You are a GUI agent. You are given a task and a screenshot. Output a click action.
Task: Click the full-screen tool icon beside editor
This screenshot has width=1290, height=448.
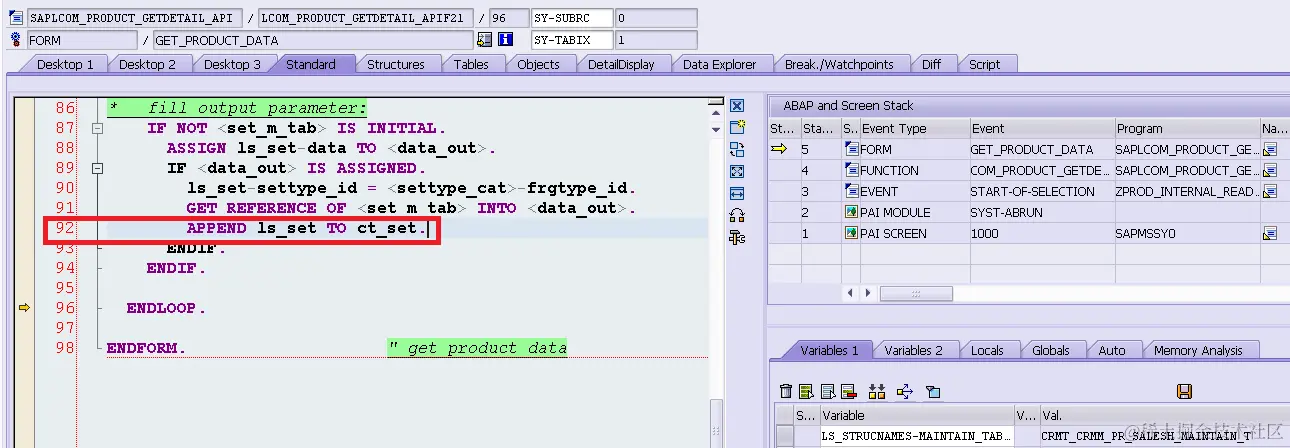pyautogui.click(x=737, y=172)
